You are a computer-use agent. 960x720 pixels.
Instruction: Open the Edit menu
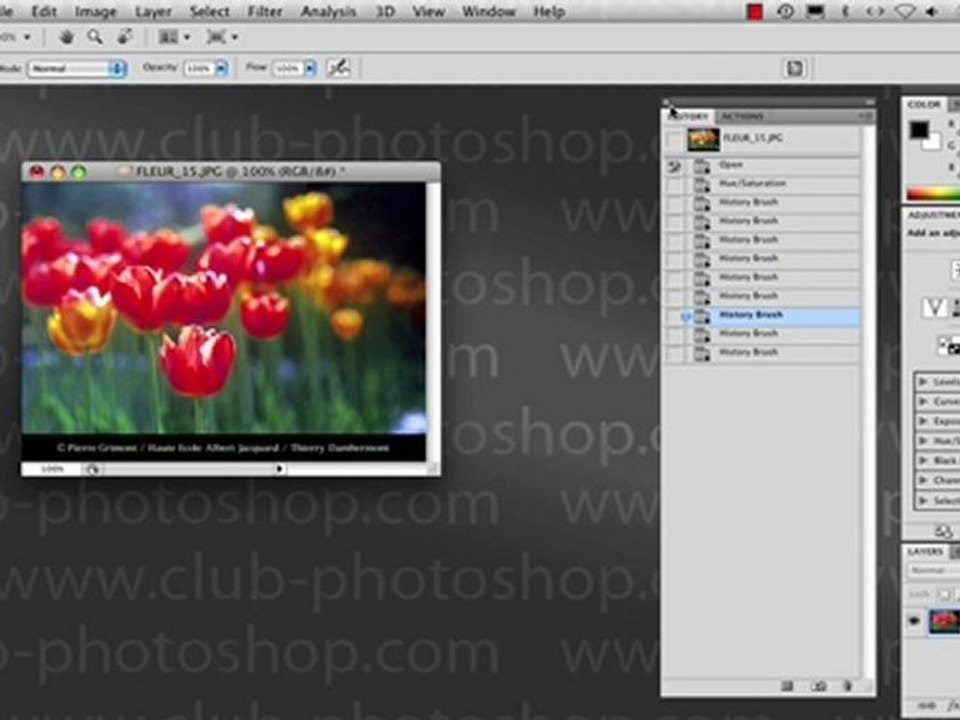(44, 12)
